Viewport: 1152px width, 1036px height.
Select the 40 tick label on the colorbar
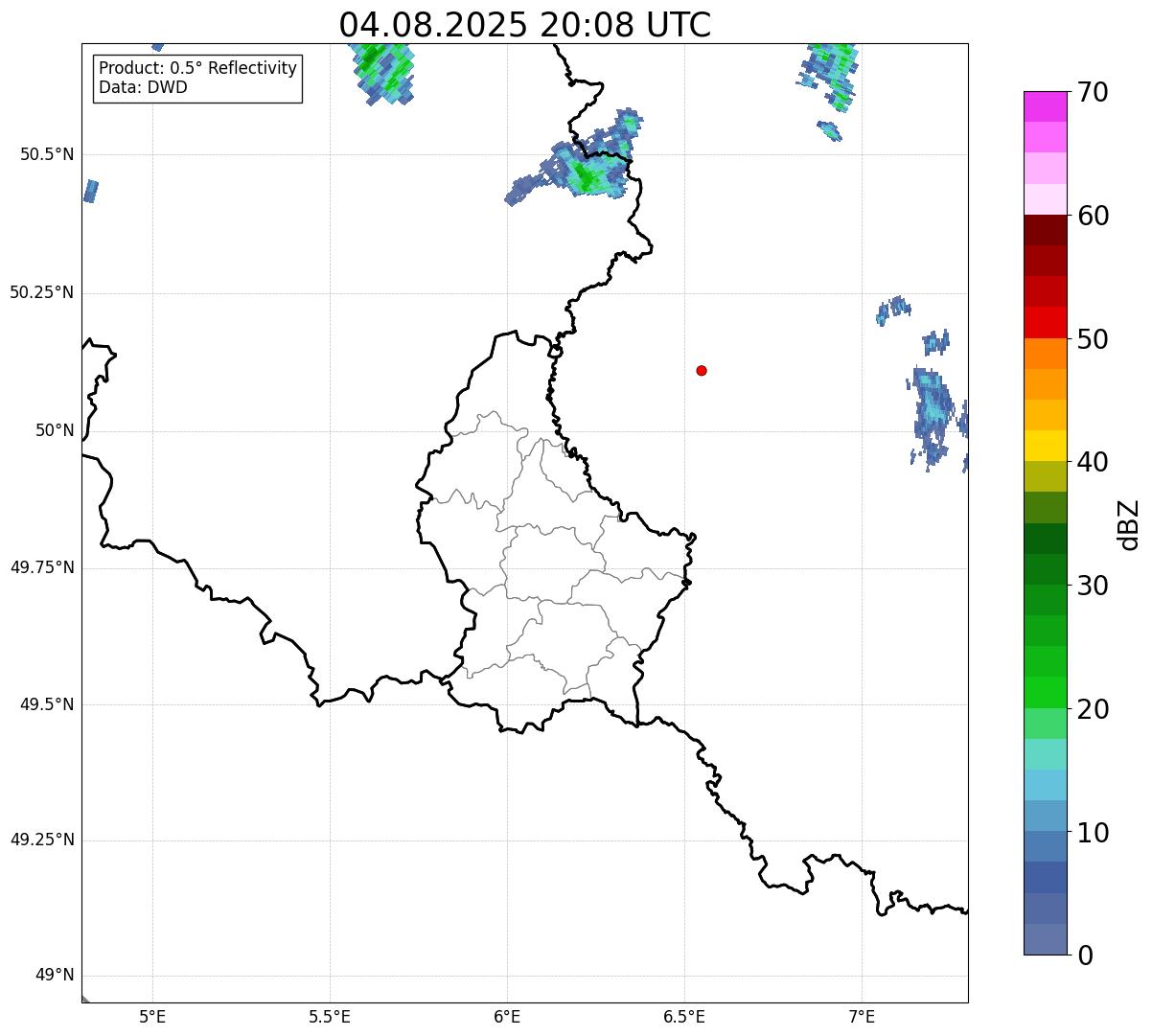pos(1092,462)
